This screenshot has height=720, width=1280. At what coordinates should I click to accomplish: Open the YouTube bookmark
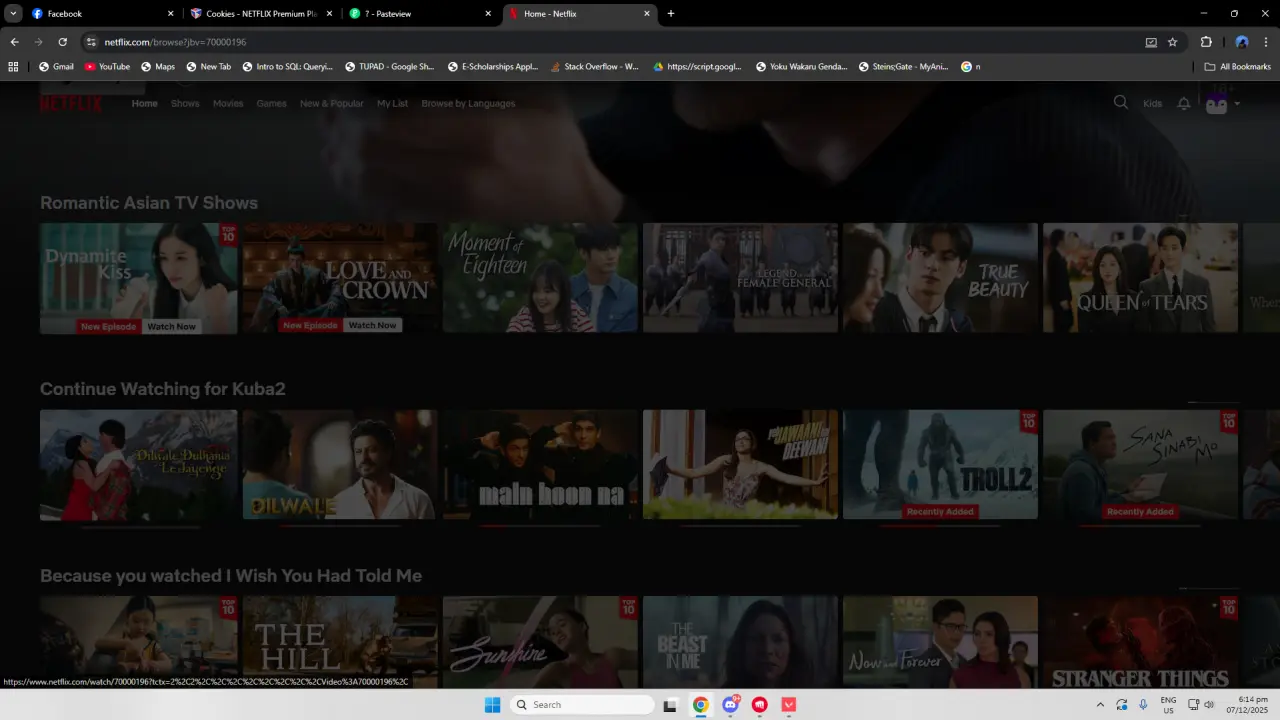point(107,67)
